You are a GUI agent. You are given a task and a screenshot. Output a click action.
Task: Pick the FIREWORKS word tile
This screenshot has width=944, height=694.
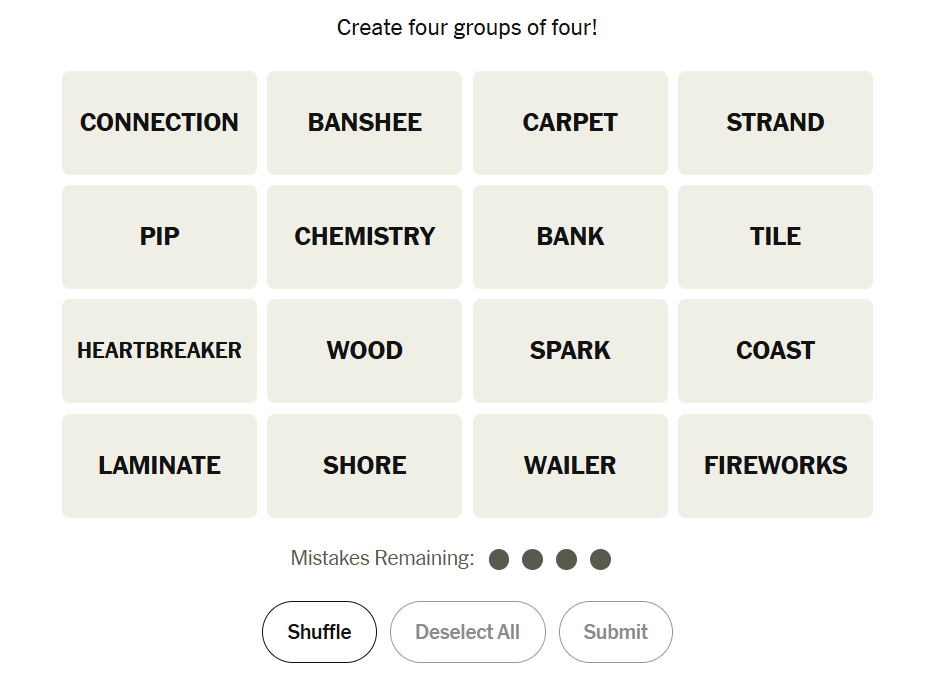(x=775, y=466)
